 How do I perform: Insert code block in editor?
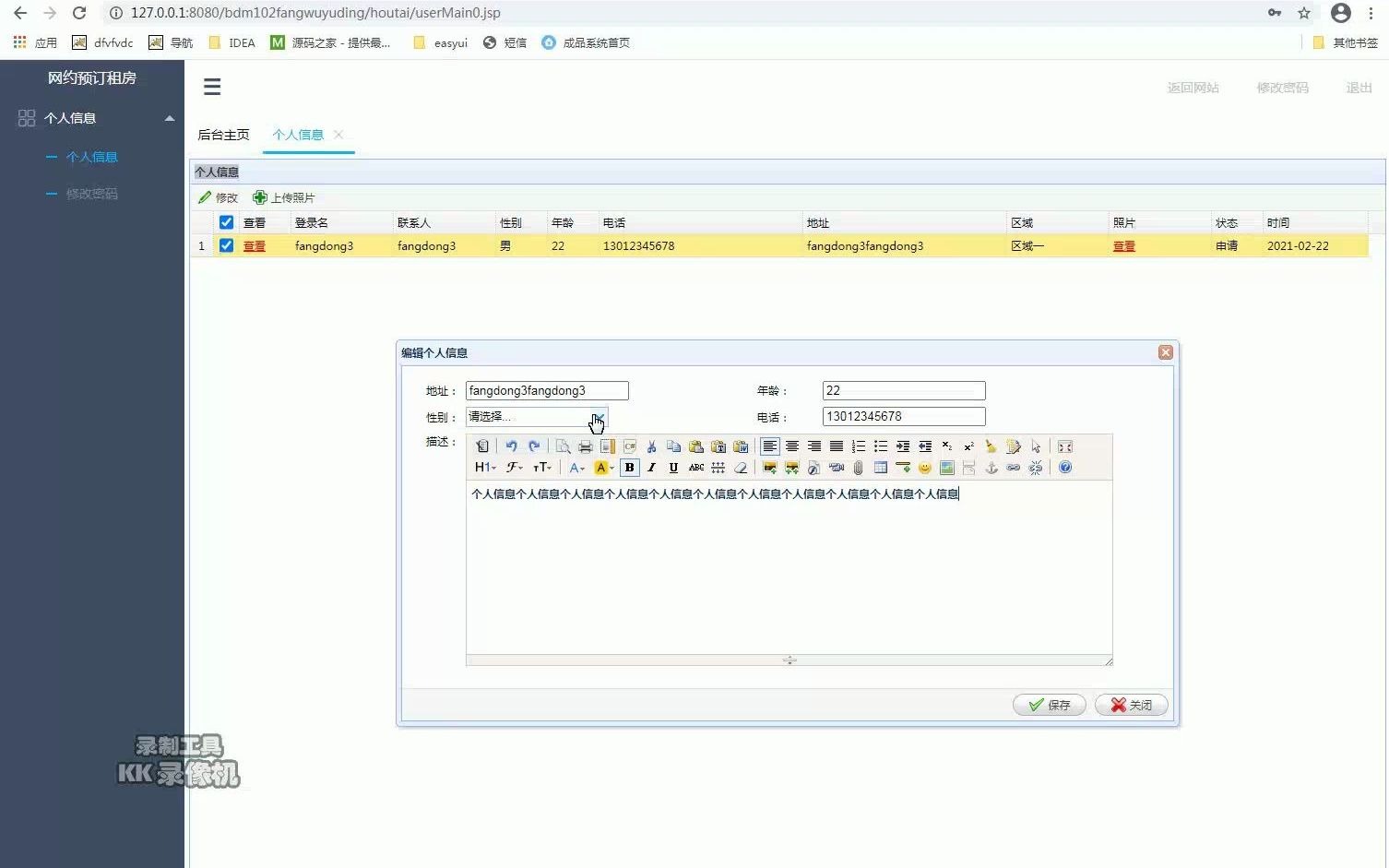point(630,446)
